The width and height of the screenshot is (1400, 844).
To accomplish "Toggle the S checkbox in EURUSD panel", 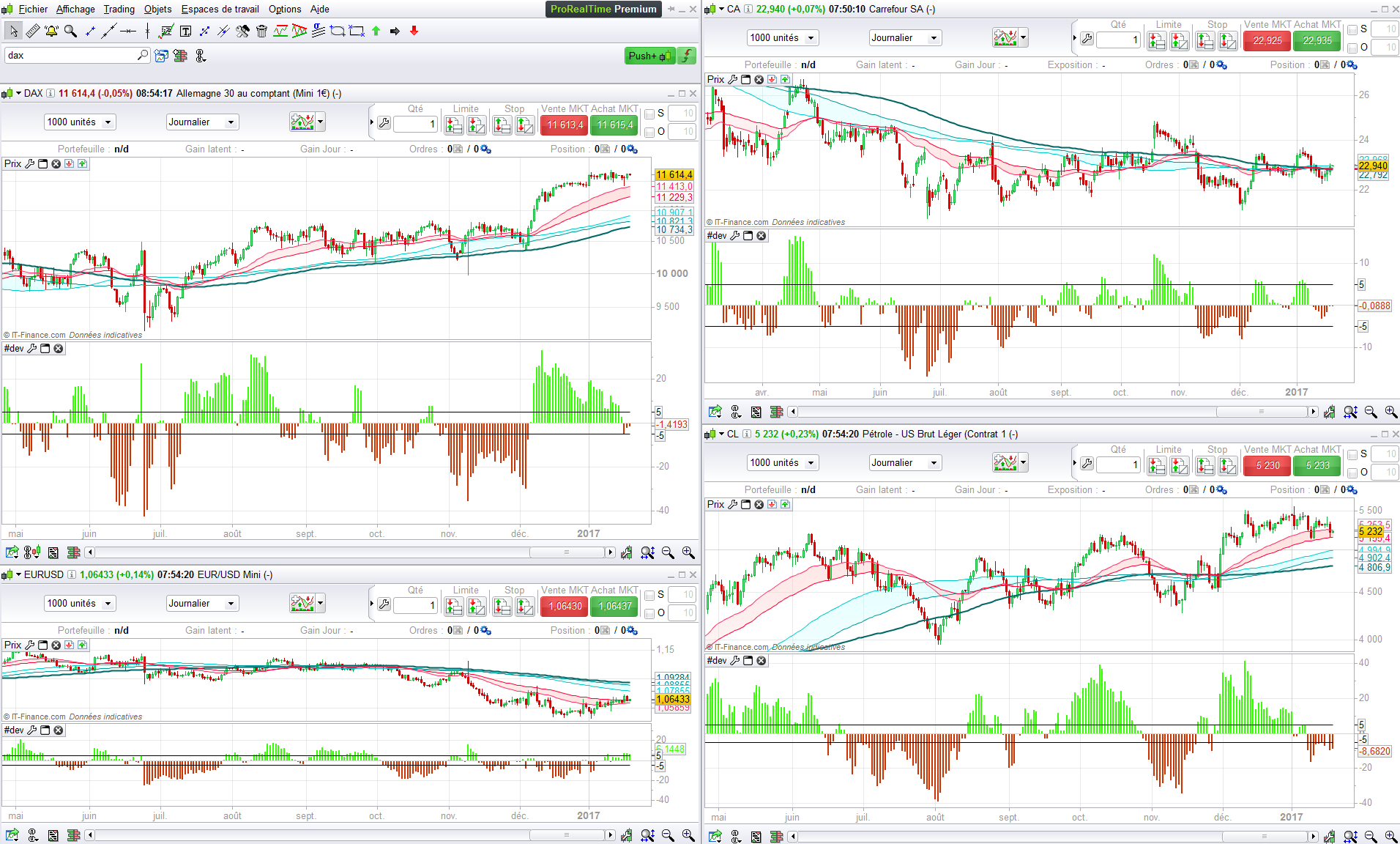I will tap(649, 595).
